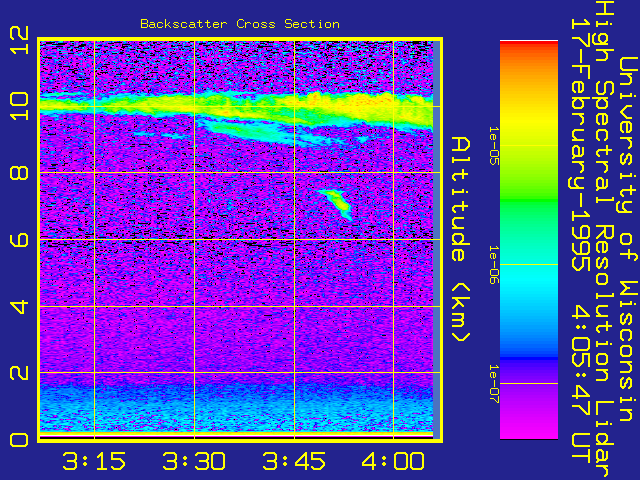This screenshot has width=640, height=480.
Task: Click the 3:15 time axis label
Action: tap(94, 461)
